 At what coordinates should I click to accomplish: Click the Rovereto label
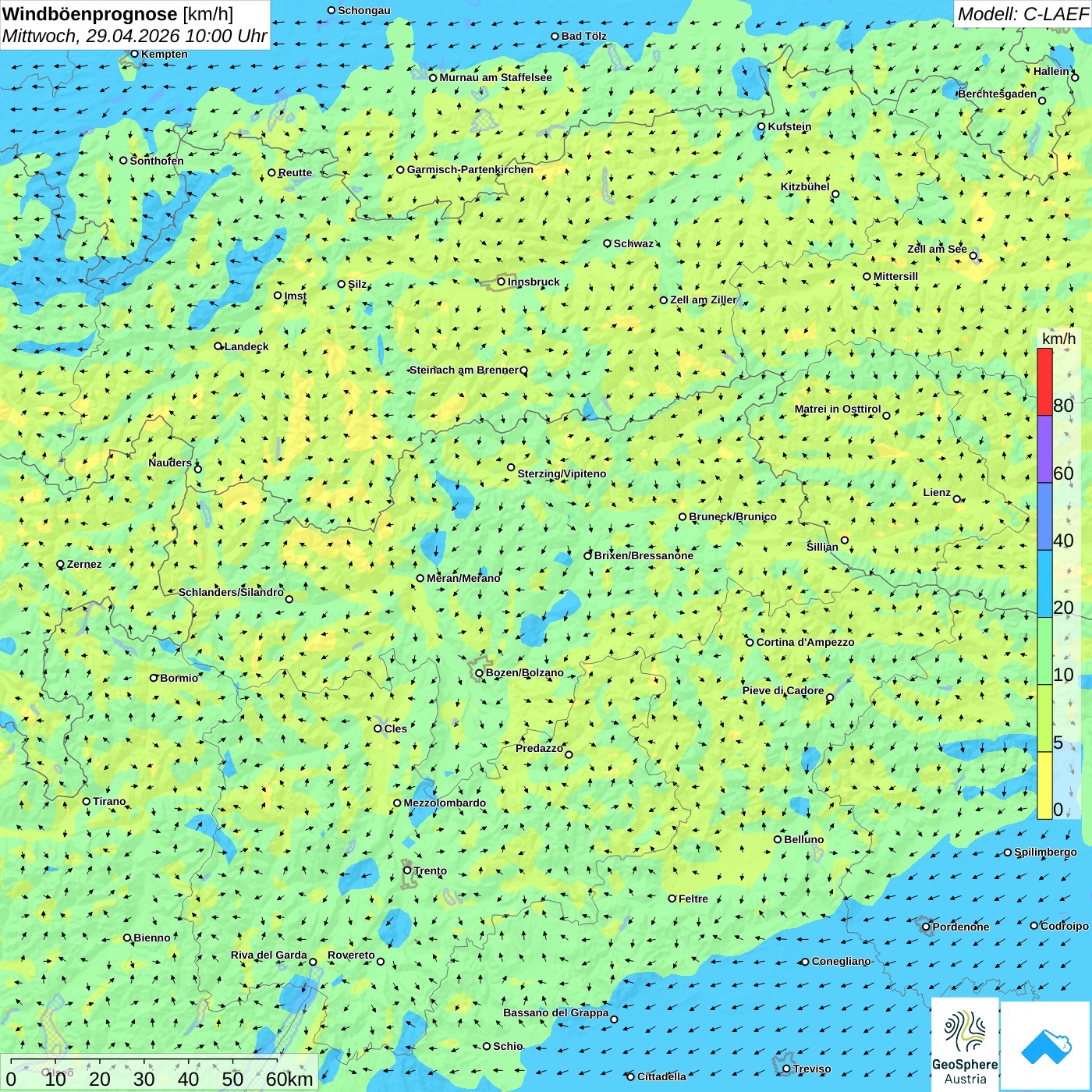coord(351,955)
